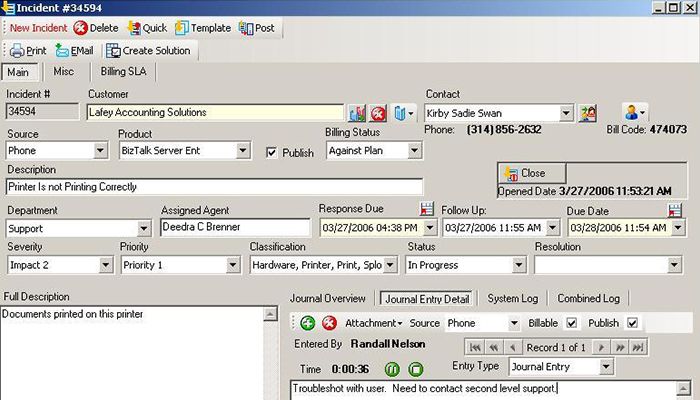Click the Close incident button
The height and width of the screenshot is (400, 700).
pos(532,173)
